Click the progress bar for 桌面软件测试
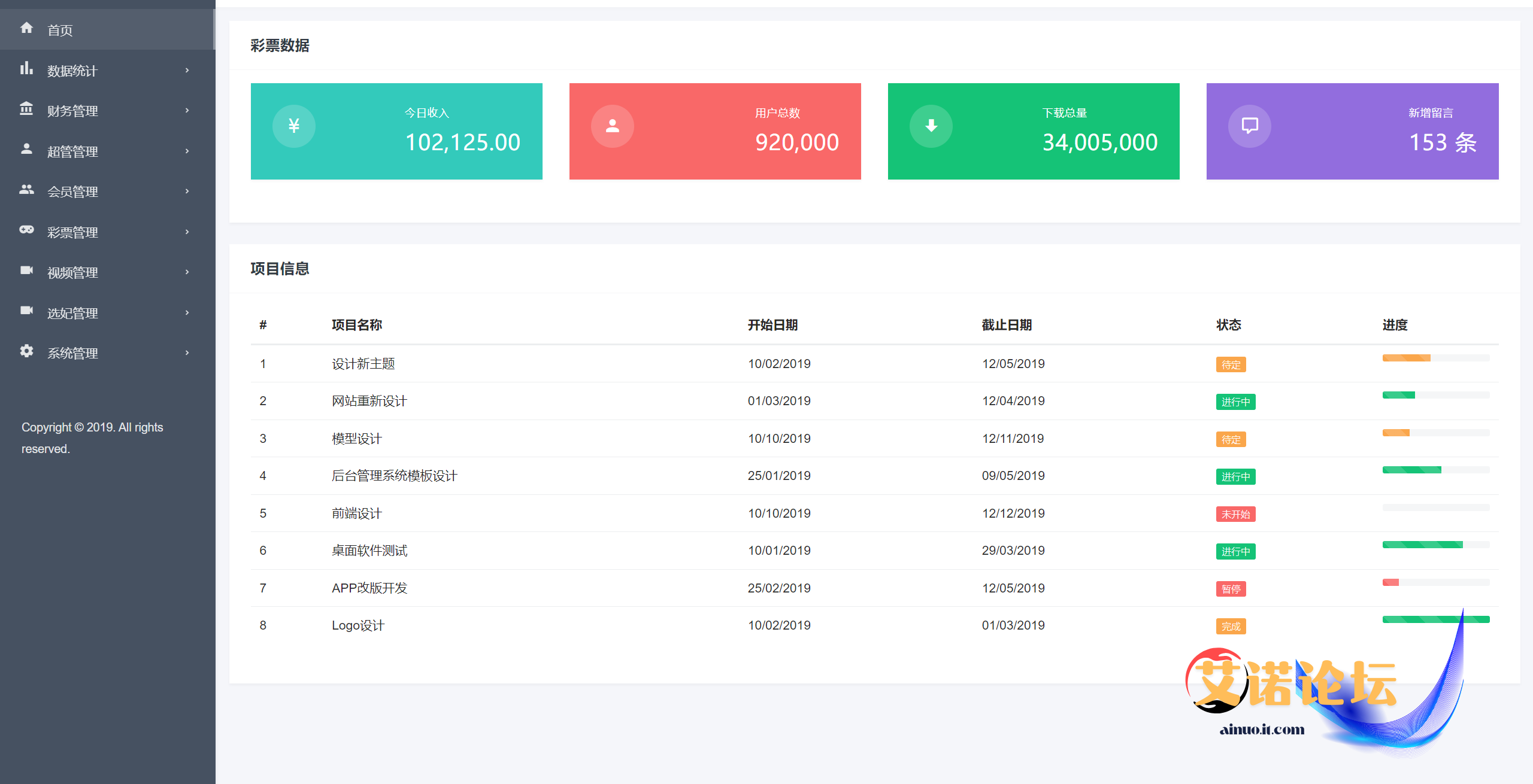 point(1435,545)
